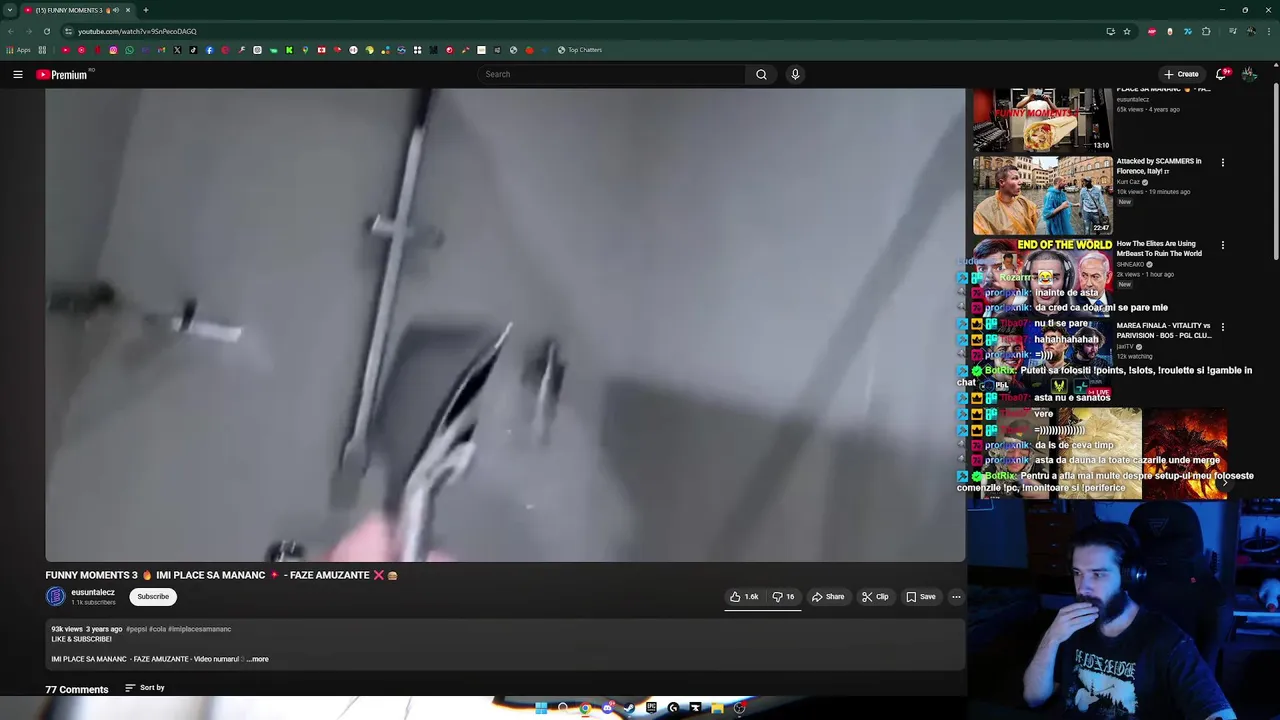Open YouTube account avatar menu
Viewport: 1280px width, 720px height.
coord(1249,74)
